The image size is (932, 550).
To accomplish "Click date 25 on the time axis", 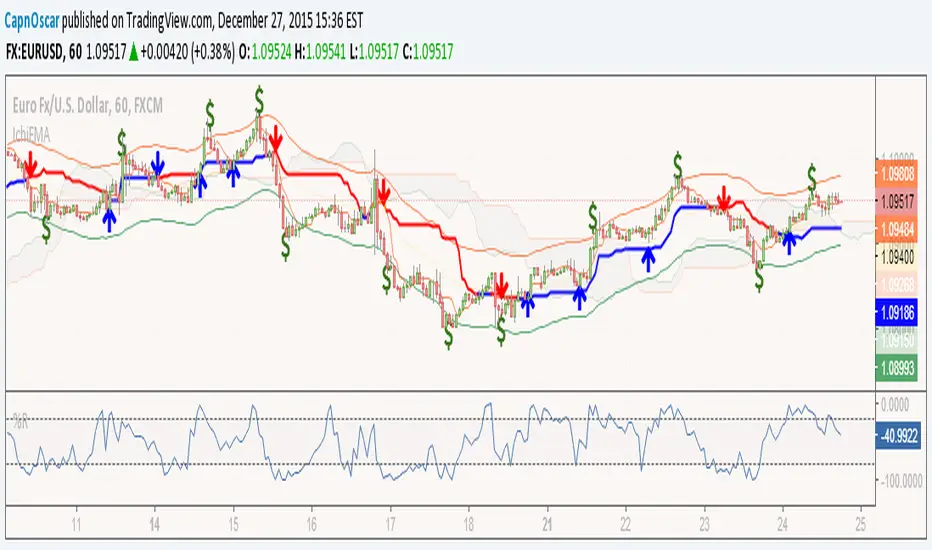I will click(861, 524).
